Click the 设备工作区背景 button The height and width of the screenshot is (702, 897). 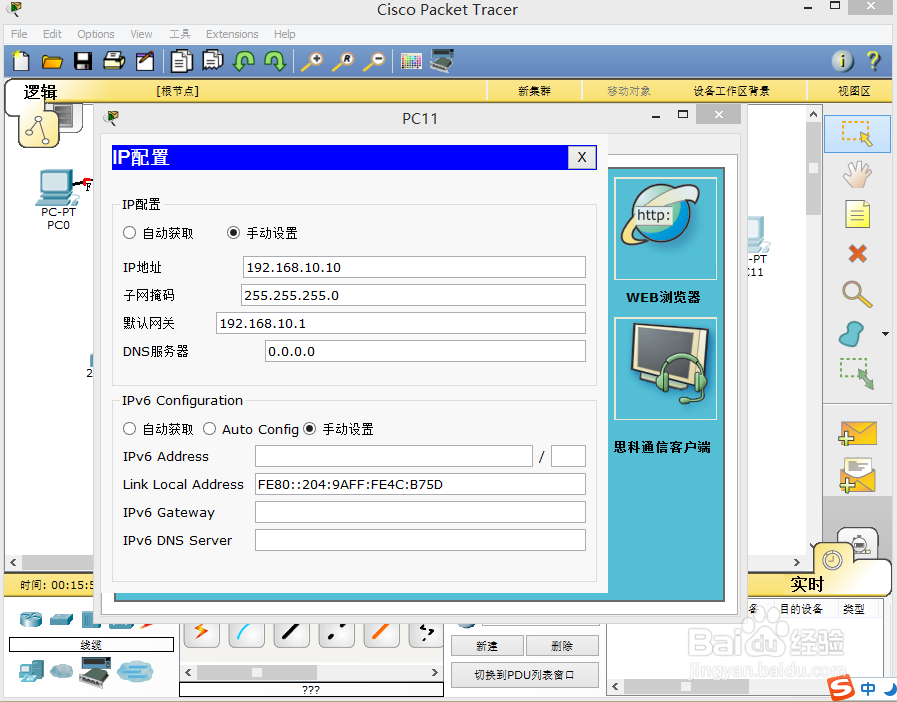click(x=731, y=91)
